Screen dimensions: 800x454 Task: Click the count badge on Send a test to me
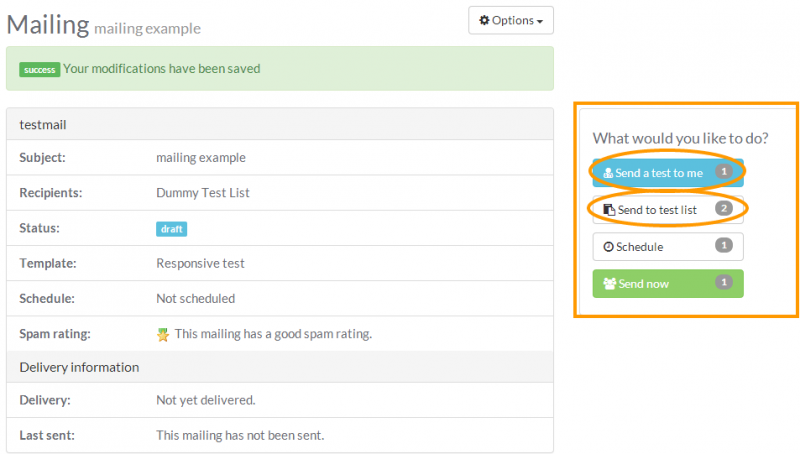[725, 172]
